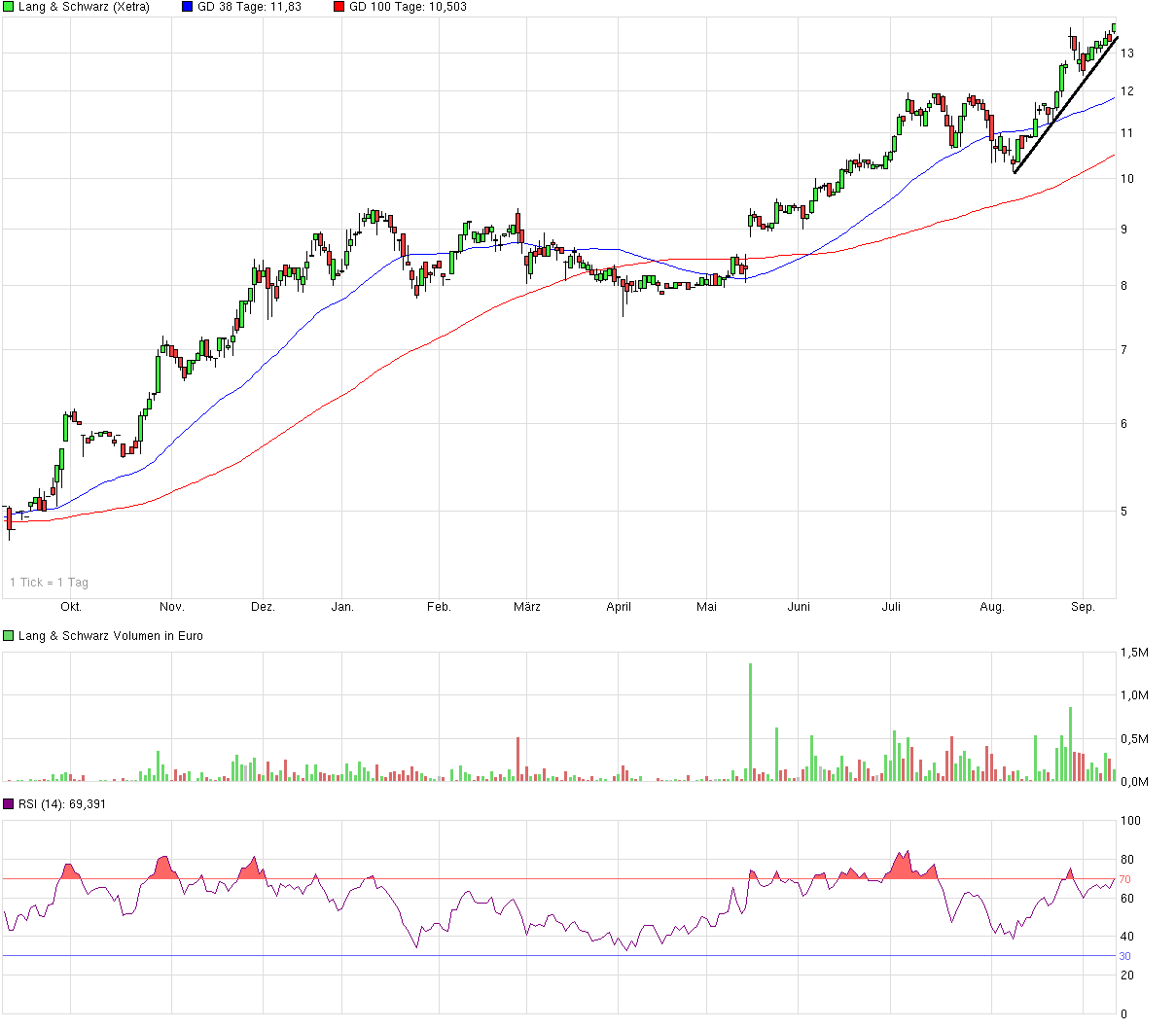
Task: Click the red GD 100 Tage legend swatch
Action: click(x=338, y=7)
